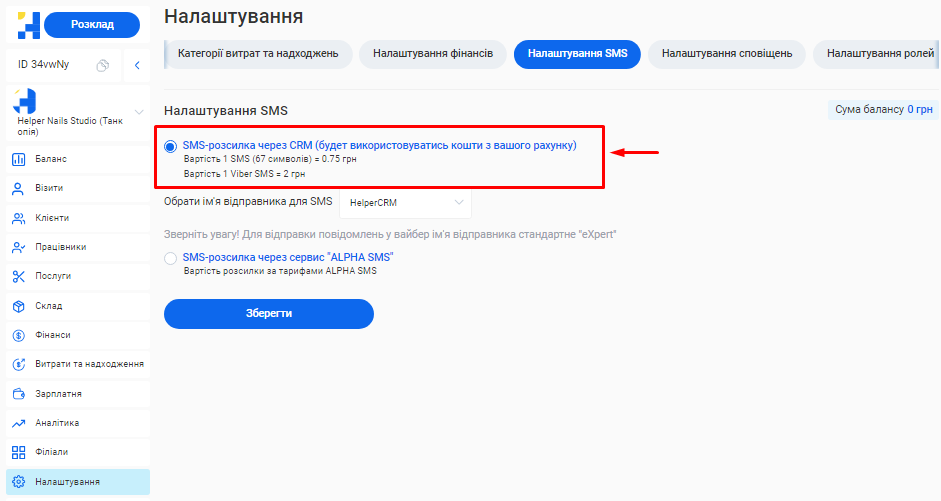
Task: Click the Зарплатня wallet icon
Action: coord(18,394)
